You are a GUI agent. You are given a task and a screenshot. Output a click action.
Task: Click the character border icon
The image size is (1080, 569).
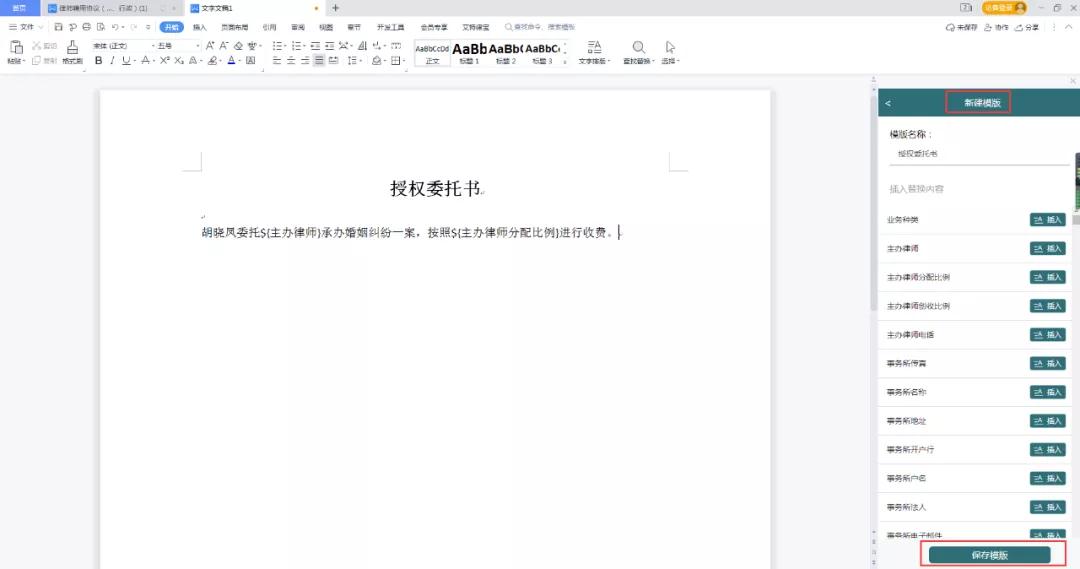pos(251,61)
